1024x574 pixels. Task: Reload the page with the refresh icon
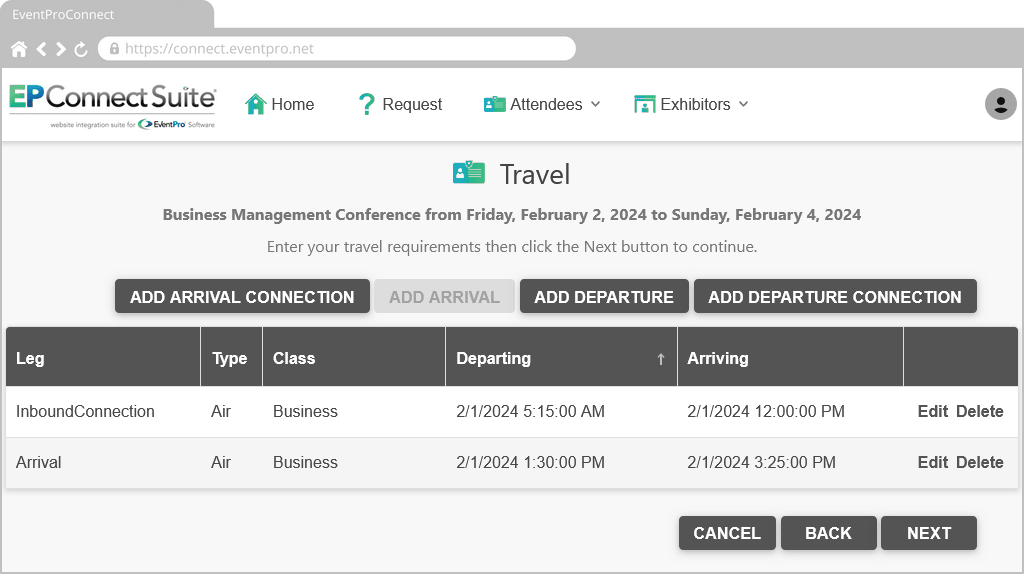coord(81,49)
